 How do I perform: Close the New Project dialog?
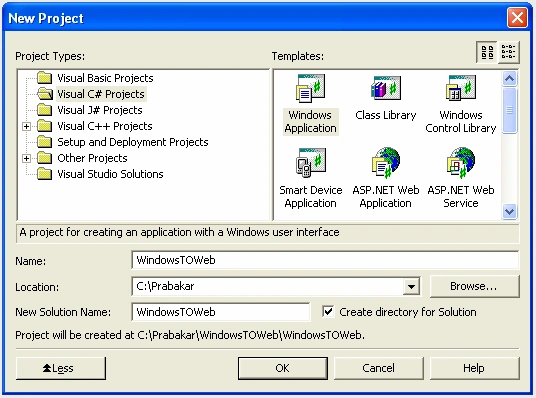[517, 17]
